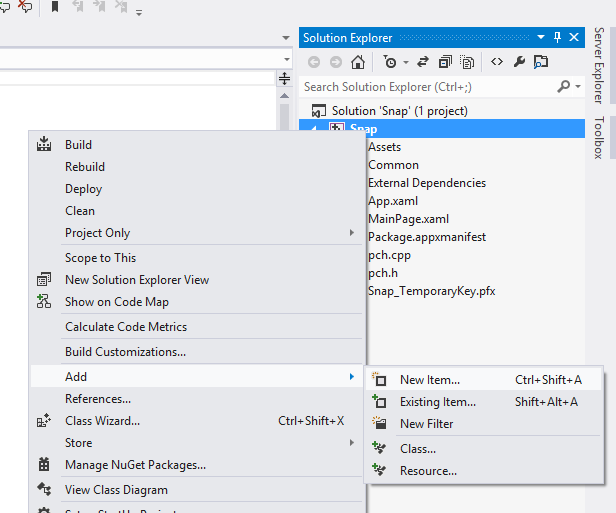Open the Toolbox side tab
616x513 pixels.
599,138
